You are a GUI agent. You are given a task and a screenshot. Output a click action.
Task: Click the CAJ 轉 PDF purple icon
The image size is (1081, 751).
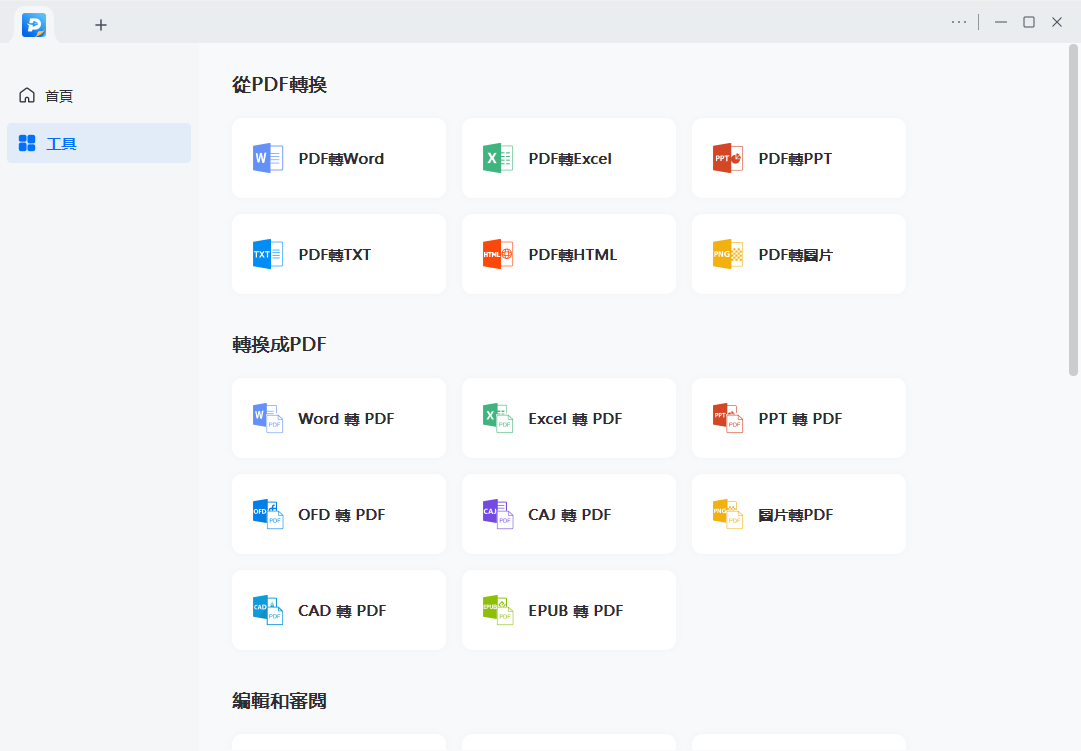(x=498, y=514)
